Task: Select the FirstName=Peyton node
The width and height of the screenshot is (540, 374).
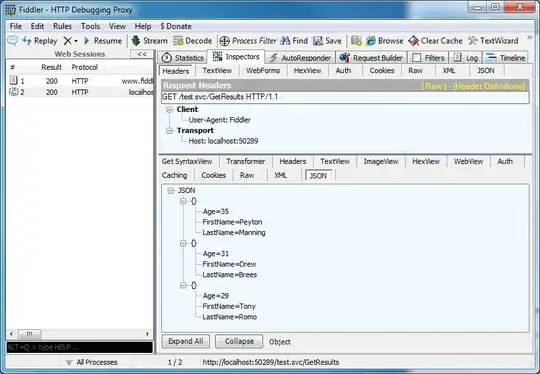Action: (232, 222)
